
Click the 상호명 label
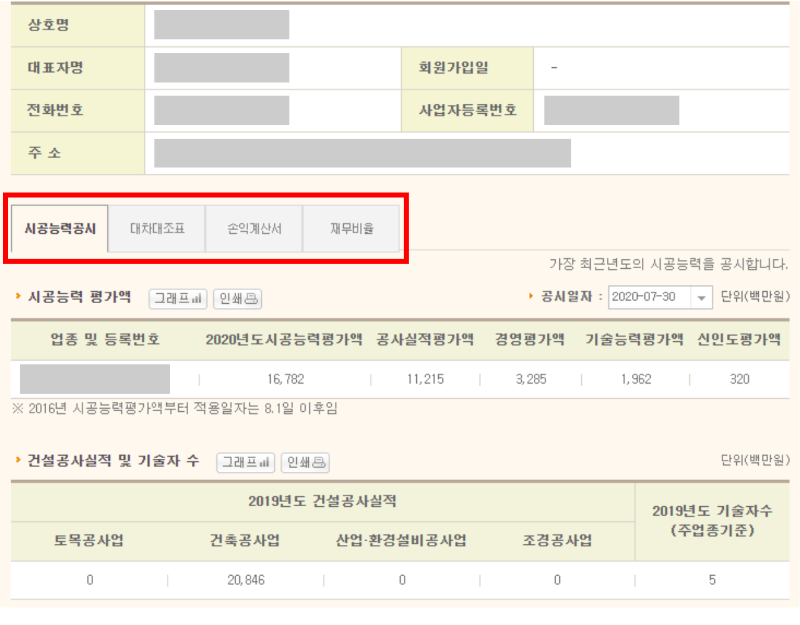click(48, 24)
